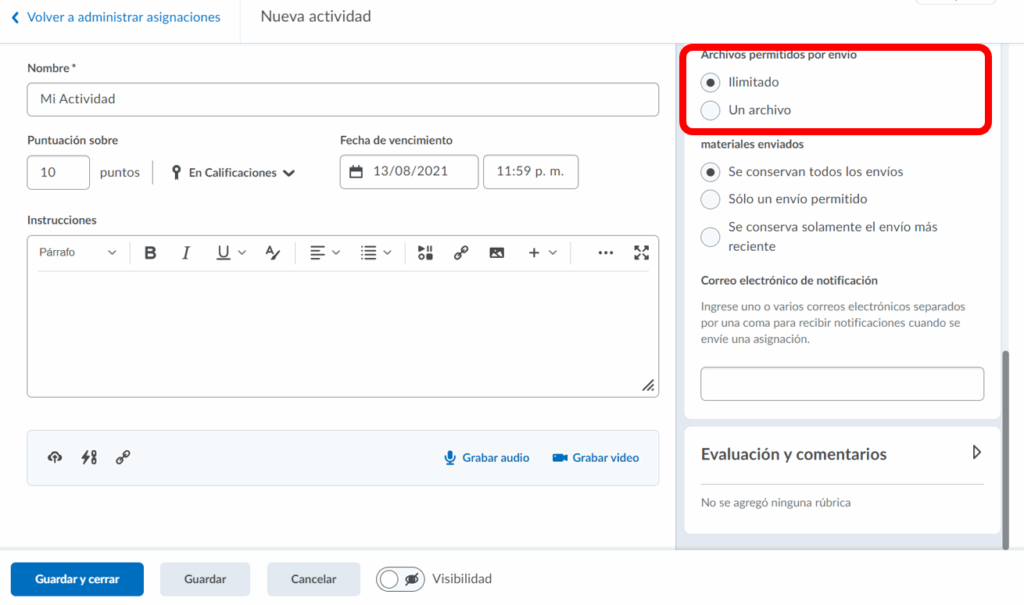
Task: Open the due date field showing 13/08/2021
Action: (408, 172)
